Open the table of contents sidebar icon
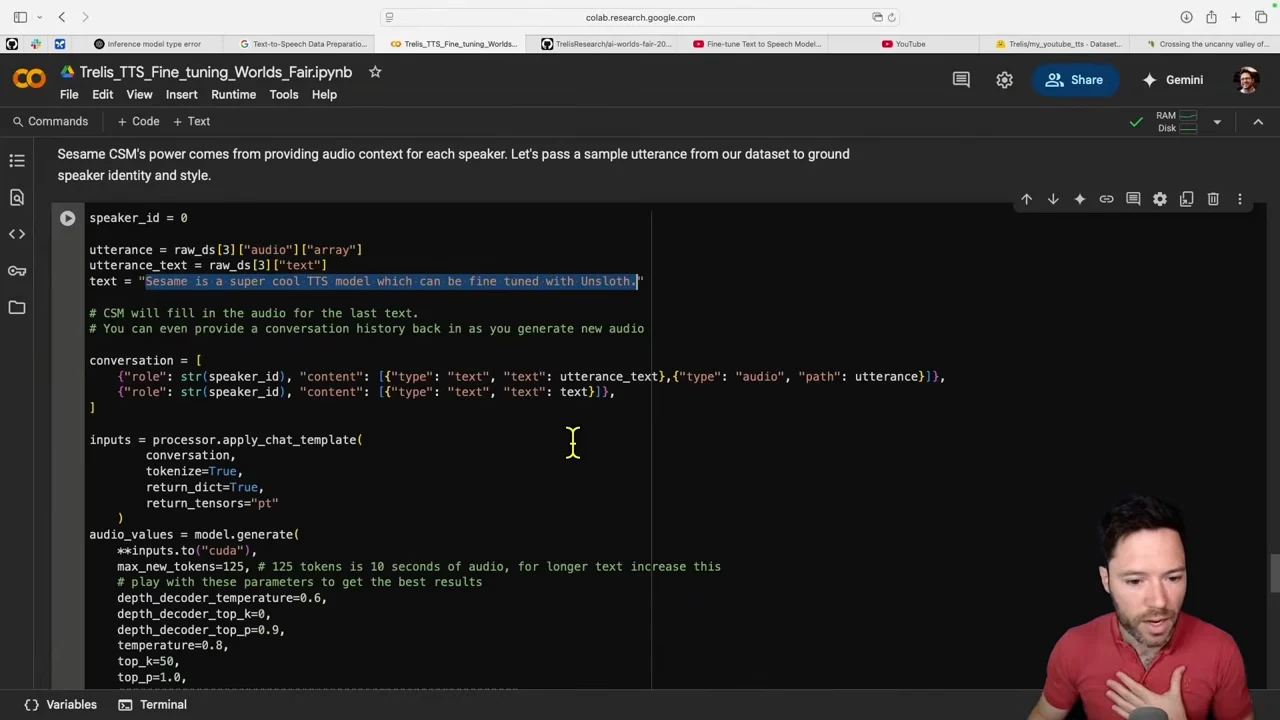 pos(17,160)
